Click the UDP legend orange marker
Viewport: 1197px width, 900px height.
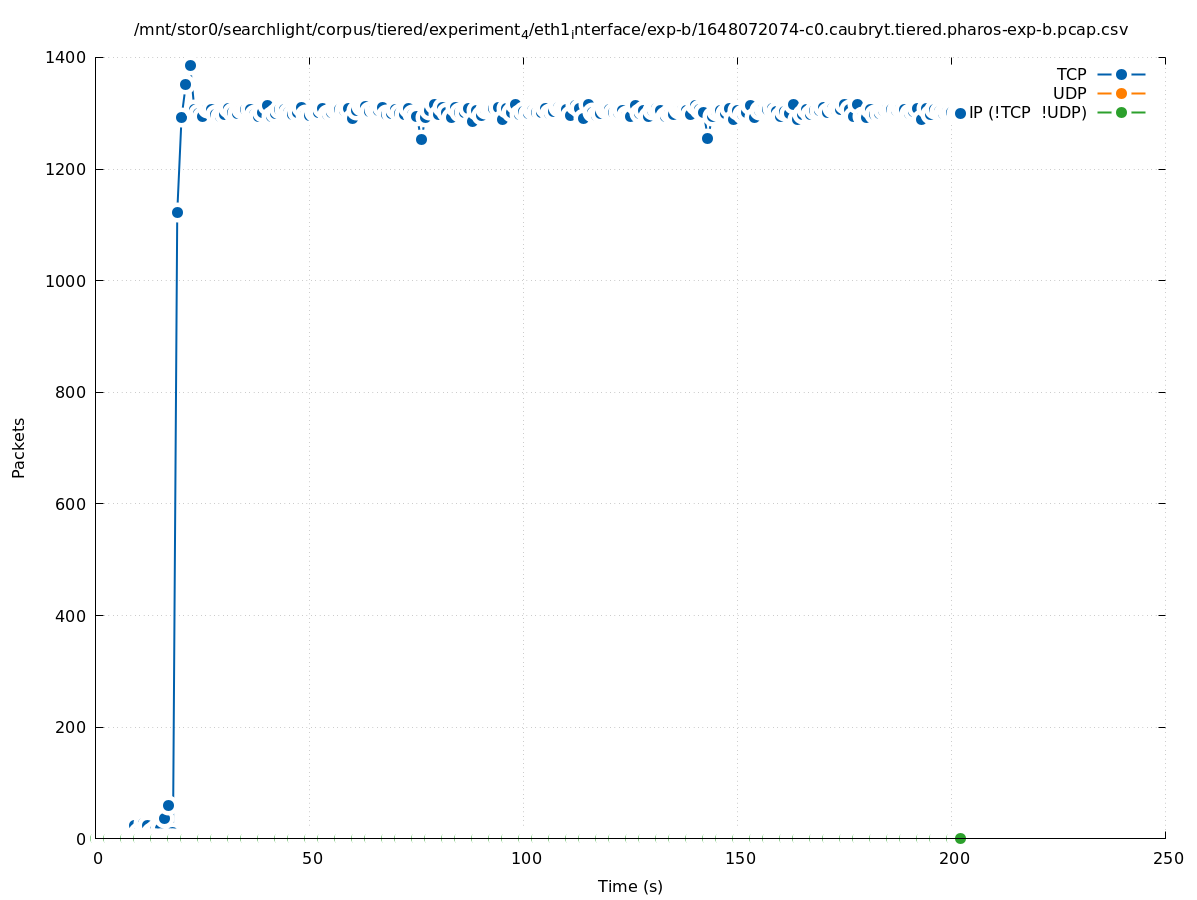[x=1121, y=93]
